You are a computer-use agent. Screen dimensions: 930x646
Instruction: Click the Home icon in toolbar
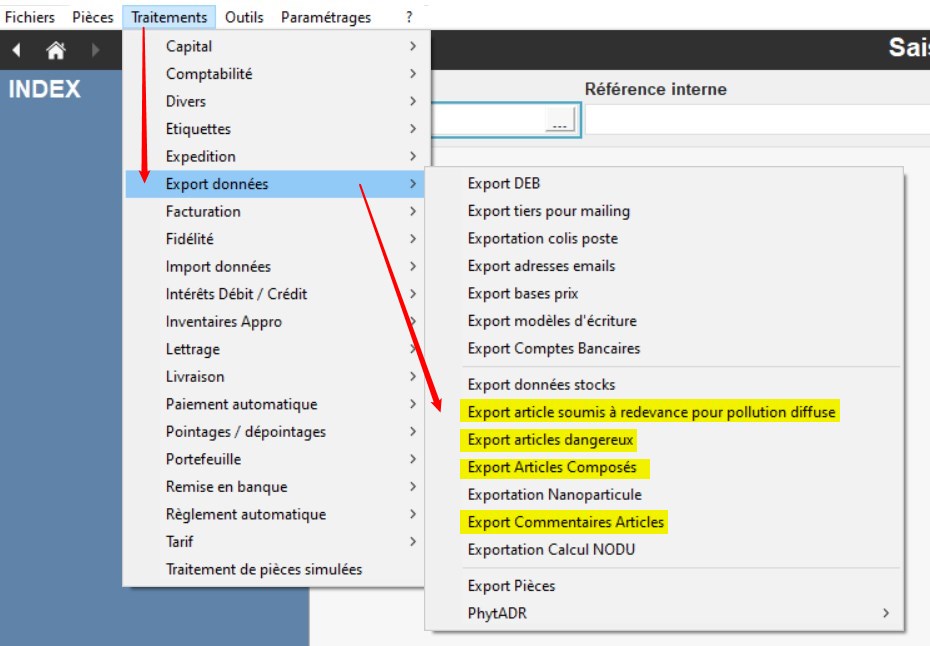click(56, 50)
